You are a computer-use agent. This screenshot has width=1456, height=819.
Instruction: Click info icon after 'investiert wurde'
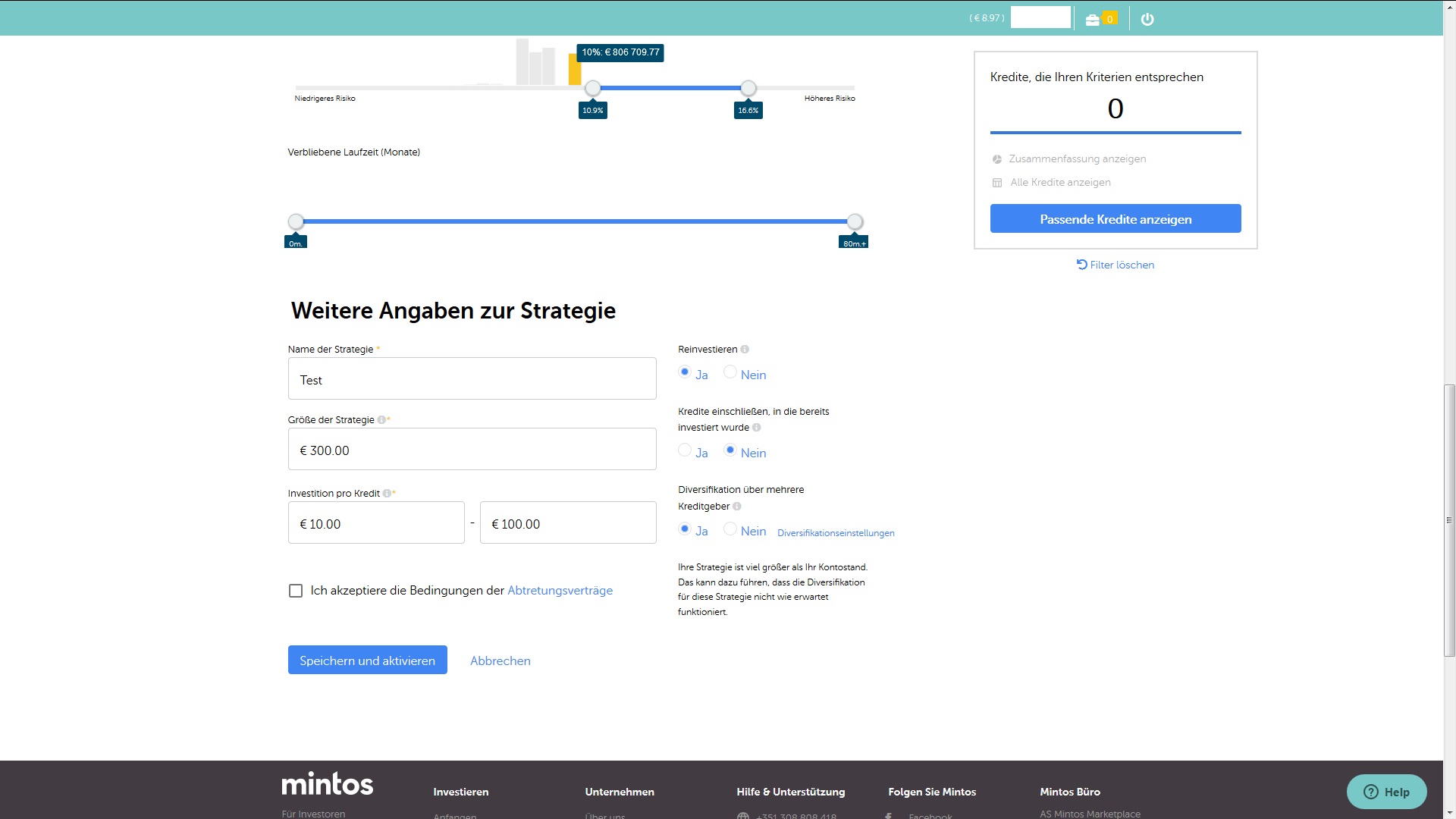tap(756, 428)
